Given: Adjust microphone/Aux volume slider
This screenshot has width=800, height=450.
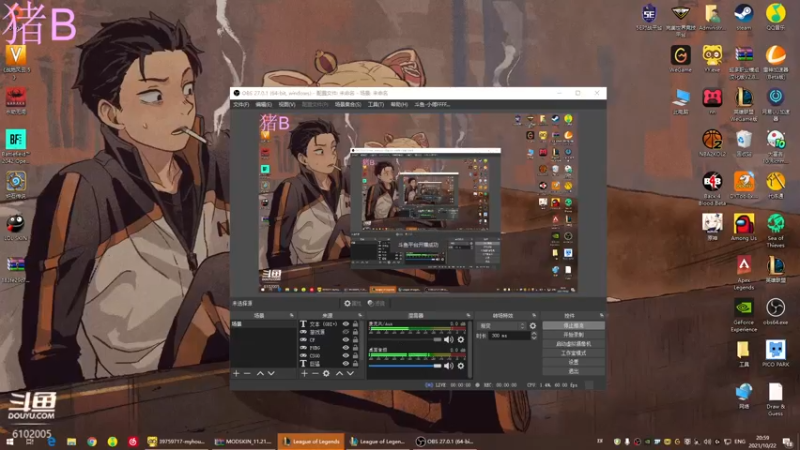Looking at the screenshot, I should [405, 339].
